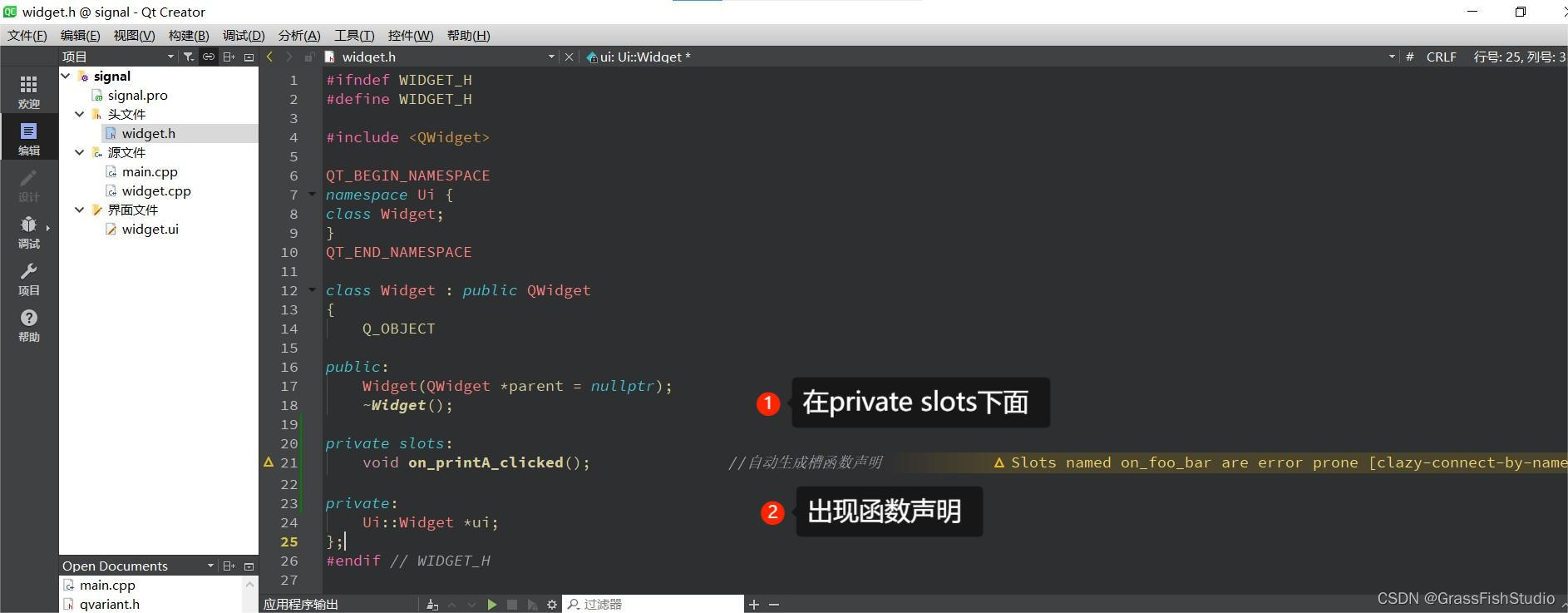
Task: Open the Projects (项目) mode wrench icon
Action: 29,278
